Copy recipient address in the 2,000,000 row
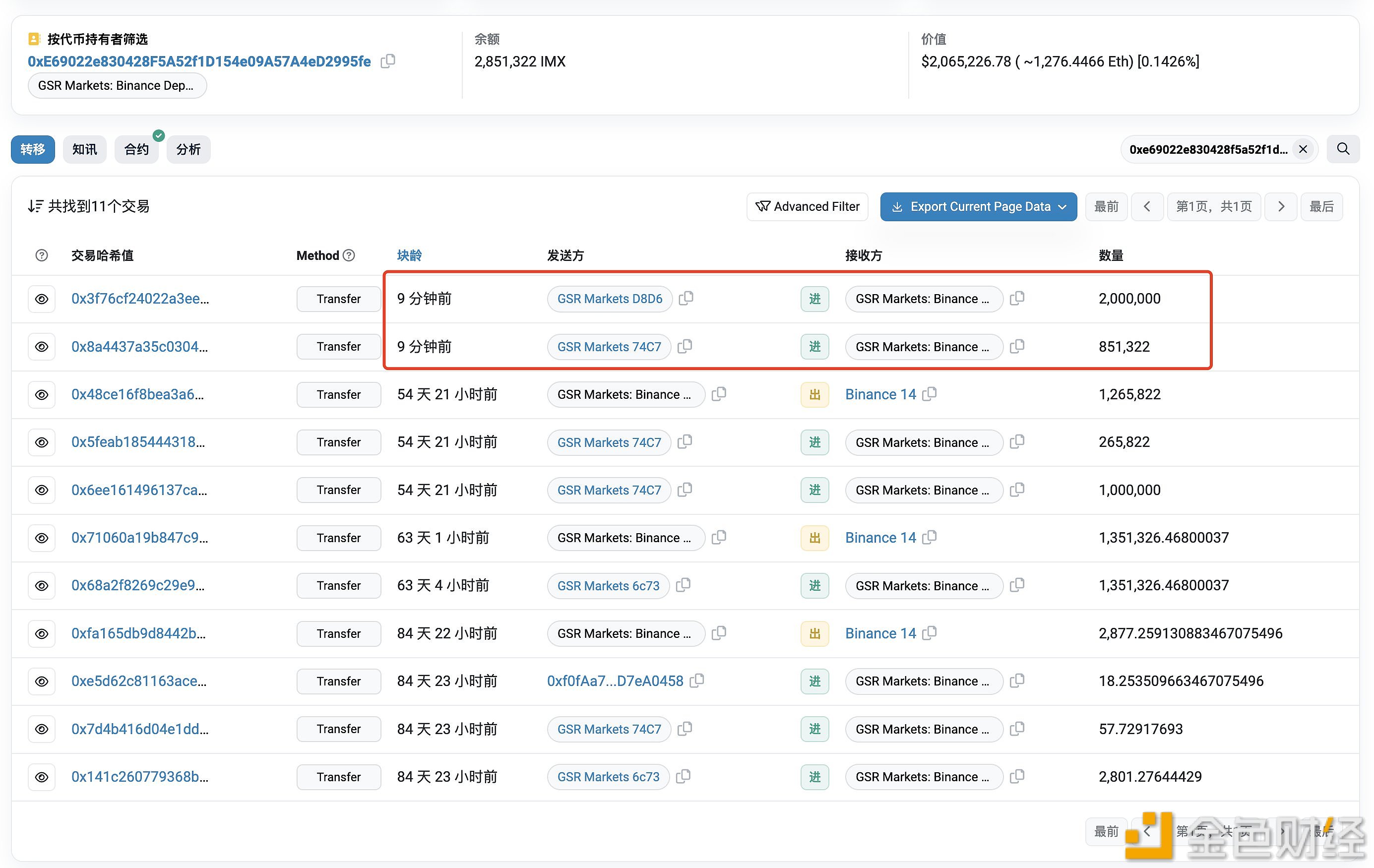This screenshot has height=868, width=1374. [1017, 299]
